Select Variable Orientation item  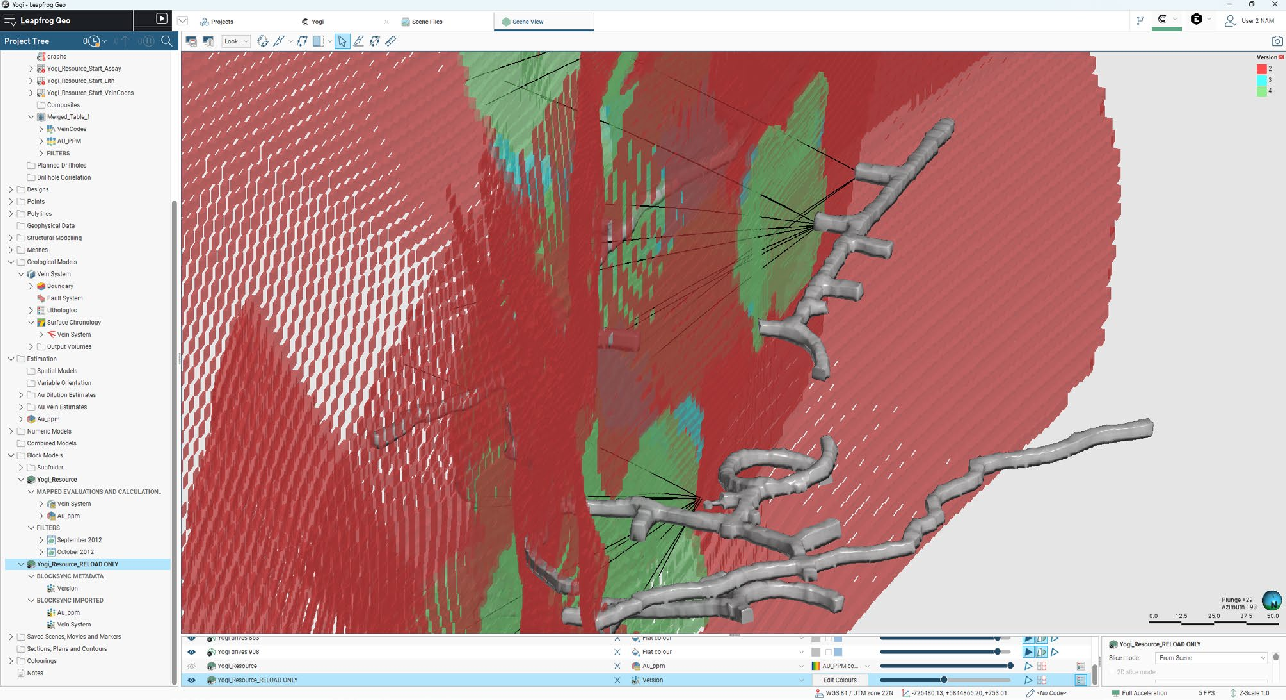coord(64,382)
